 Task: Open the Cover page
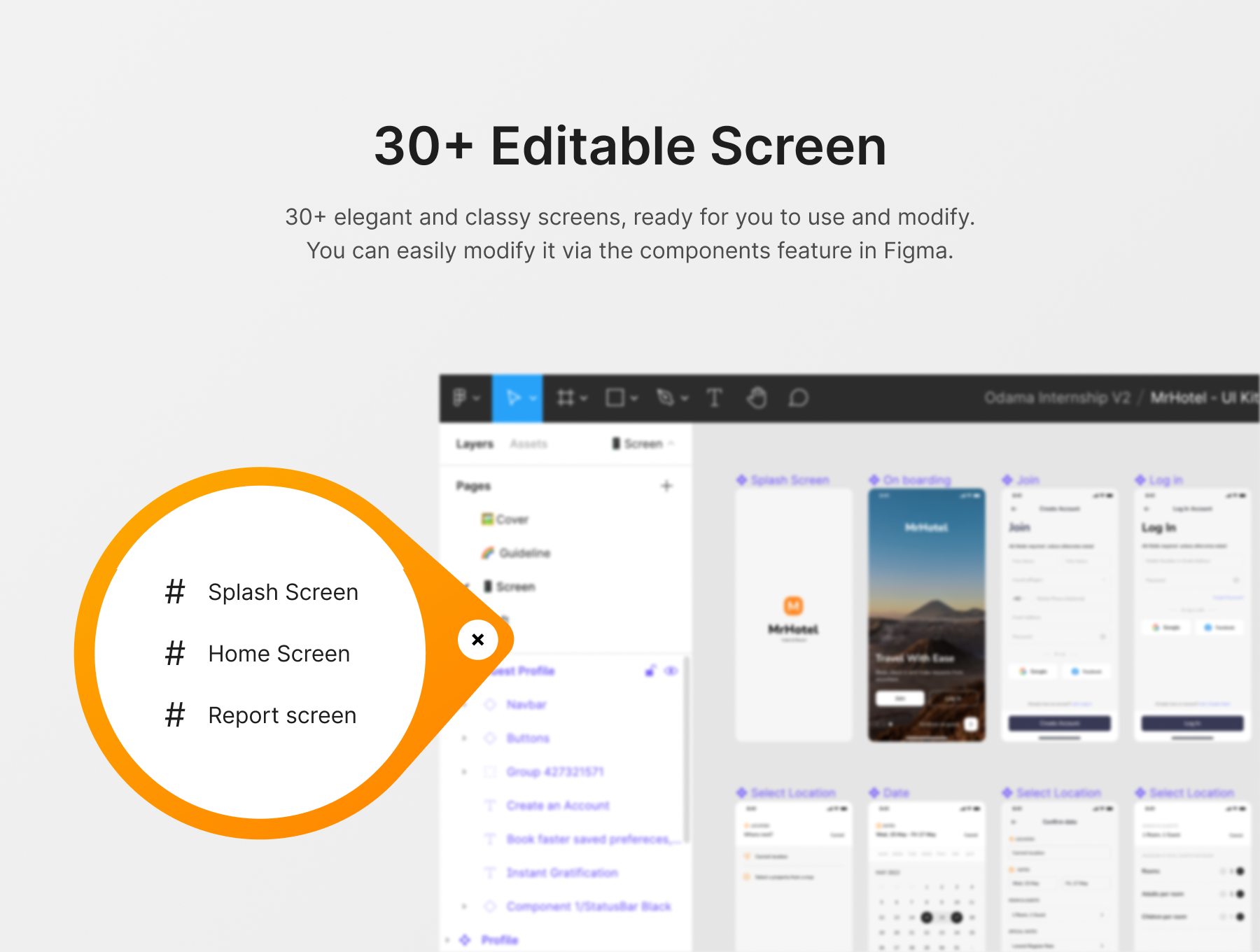(512, 519)
